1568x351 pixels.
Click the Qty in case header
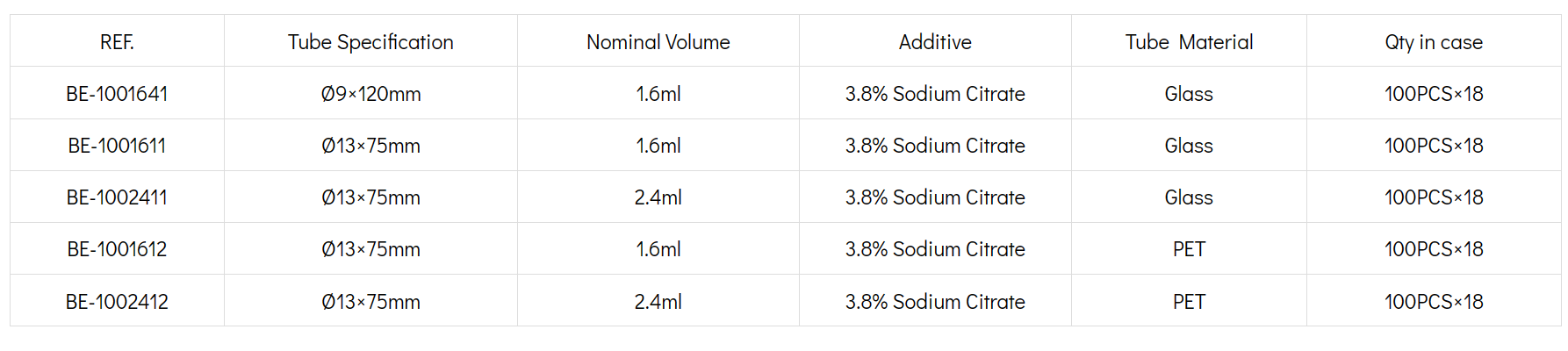click(1434, 42)
